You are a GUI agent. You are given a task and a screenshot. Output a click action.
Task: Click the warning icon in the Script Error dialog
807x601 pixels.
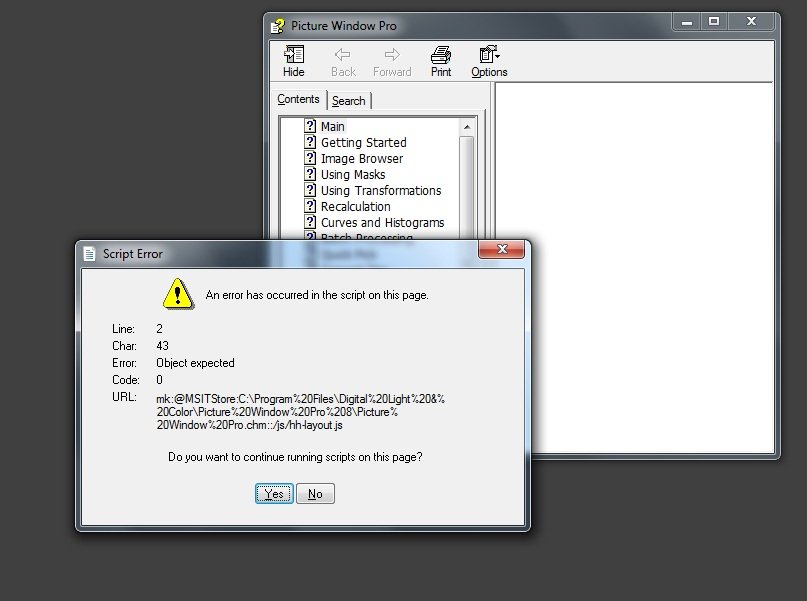click(x=177, y=293)
